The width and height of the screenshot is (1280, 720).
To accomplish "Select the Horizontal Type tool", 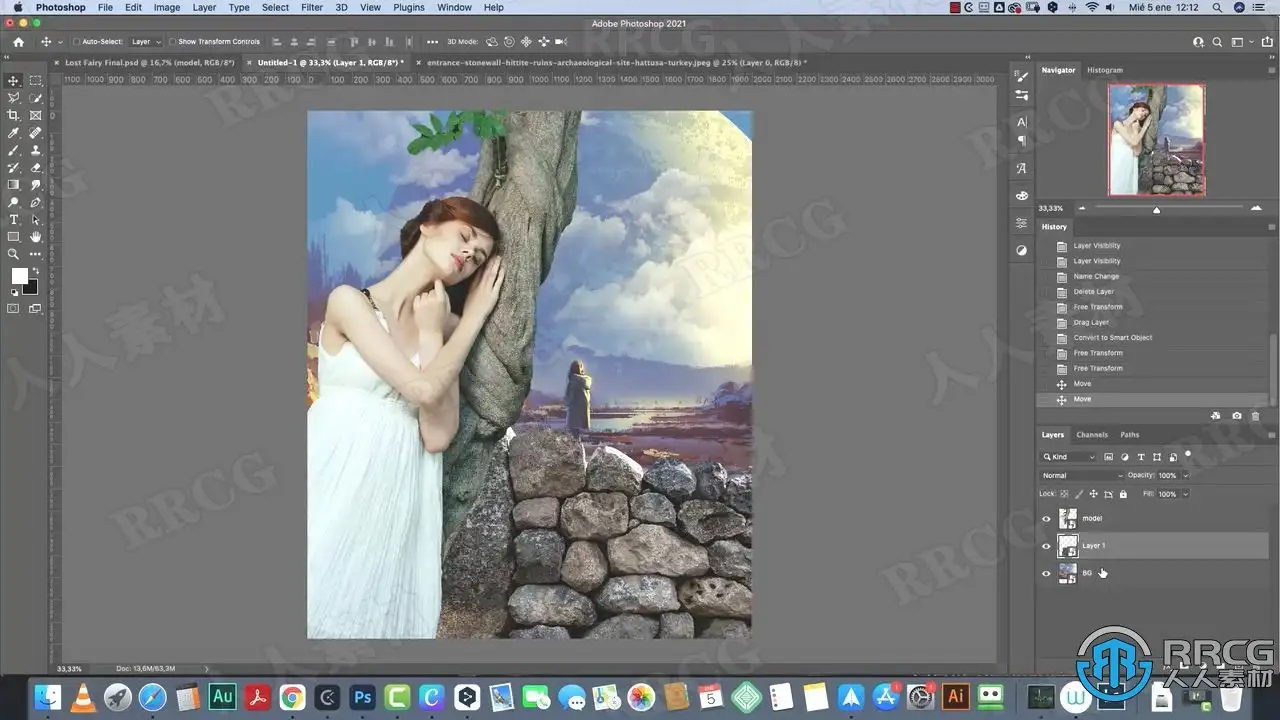I will pos(14,220).
